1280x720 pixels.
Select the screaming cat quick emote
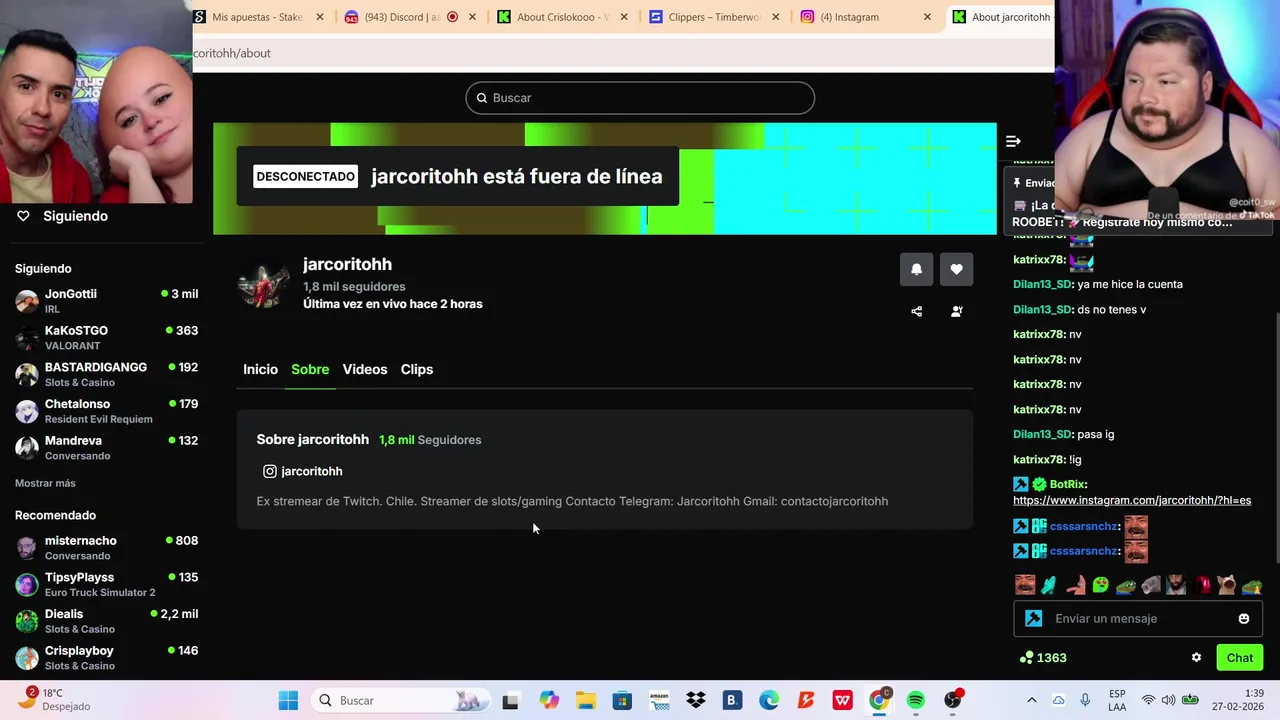click(x=1227, y=585)
